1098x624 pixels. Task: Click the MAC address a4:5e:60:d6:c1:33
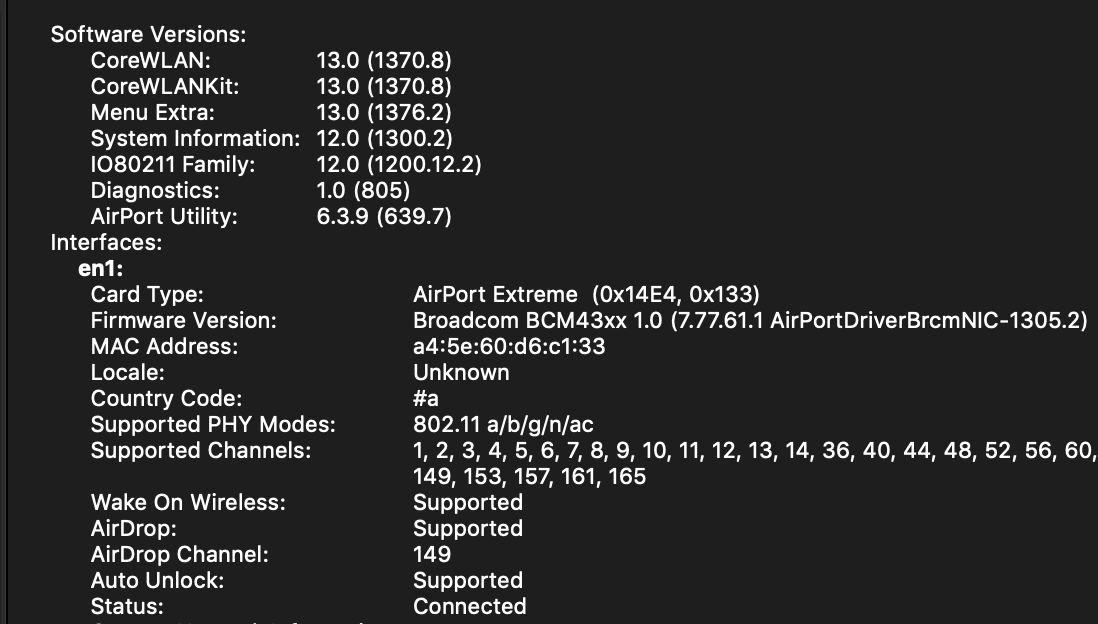[509, 346]
